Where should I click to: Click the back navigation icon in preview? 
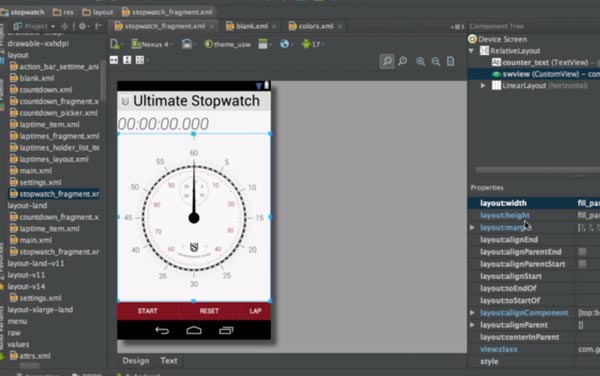tap(162, 330)
